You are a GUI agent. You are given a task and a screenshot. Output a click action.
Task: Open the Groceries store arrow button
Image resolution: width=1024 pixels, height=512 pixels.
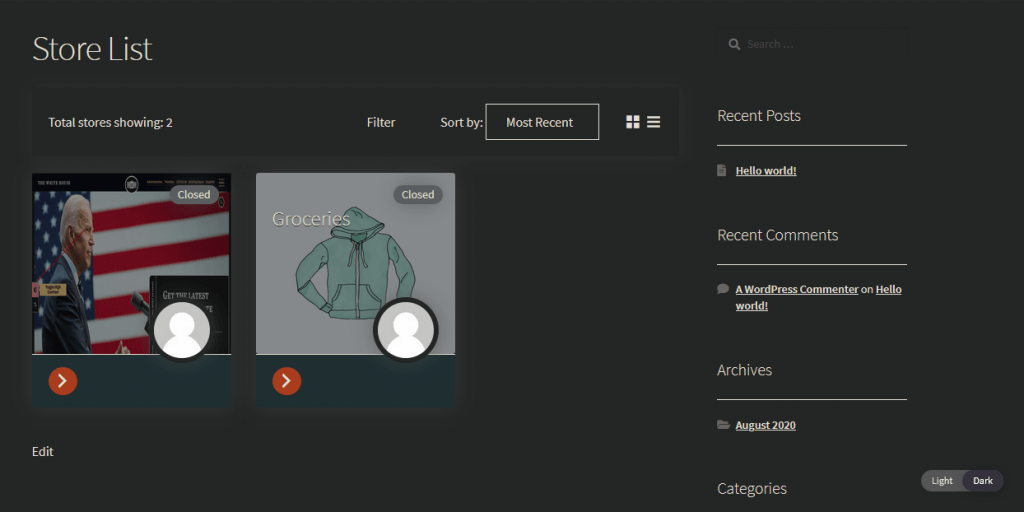pos(287,381)
